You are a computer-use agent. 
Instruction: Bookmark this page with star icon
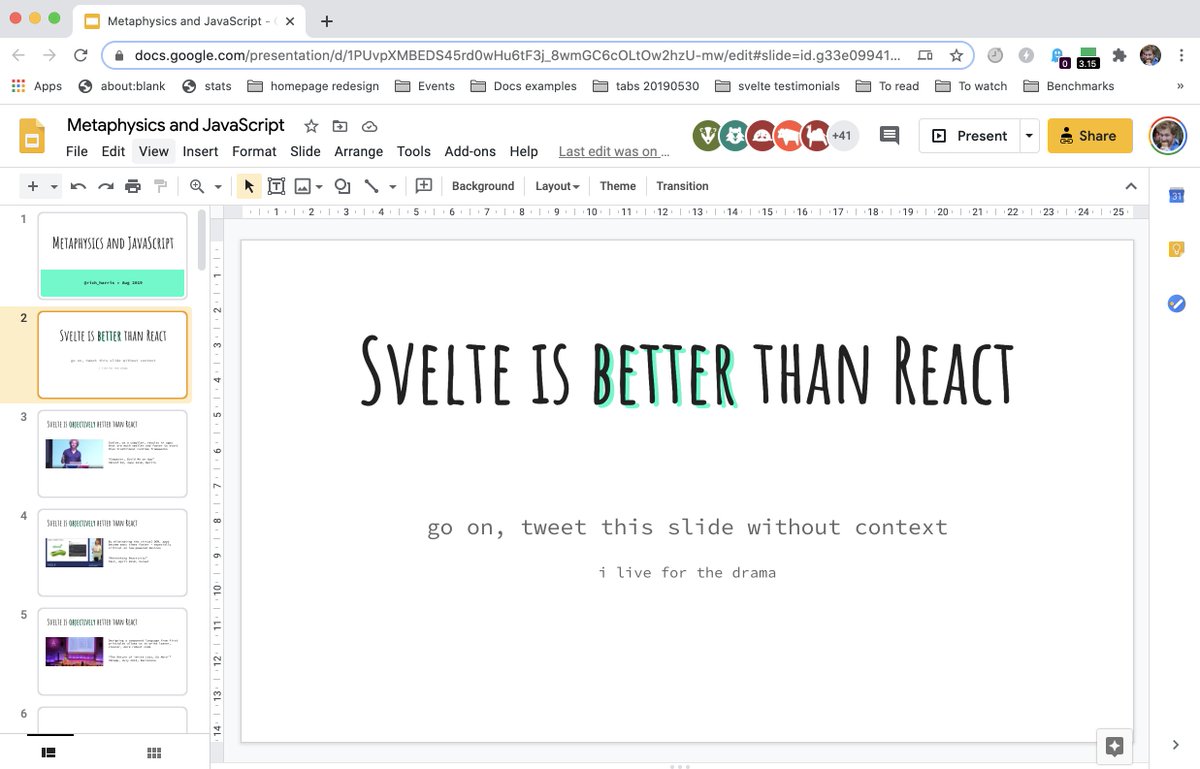click(x=956, y=56)
